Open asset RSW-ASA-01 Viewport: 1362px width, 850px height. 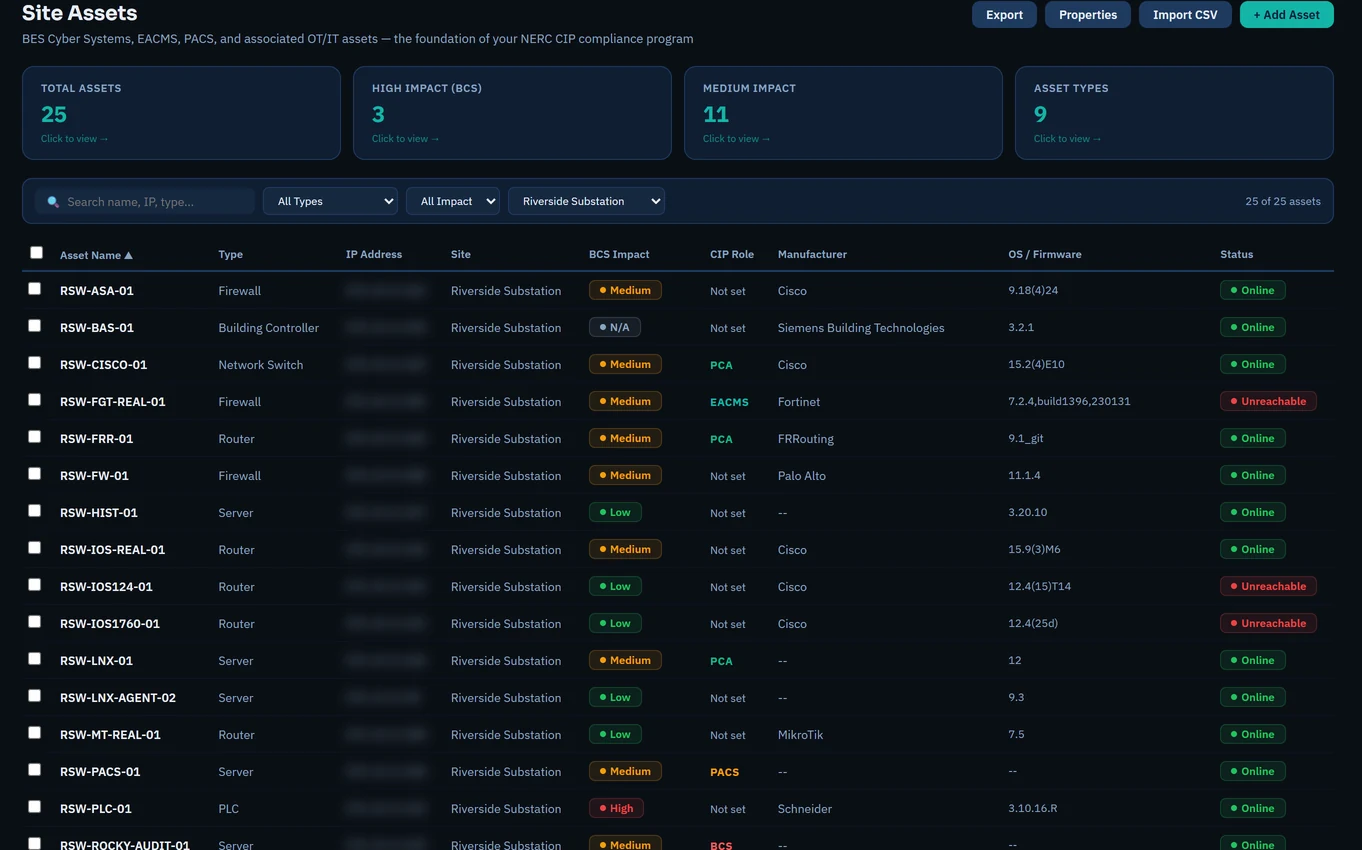click(x=97, y=291)
